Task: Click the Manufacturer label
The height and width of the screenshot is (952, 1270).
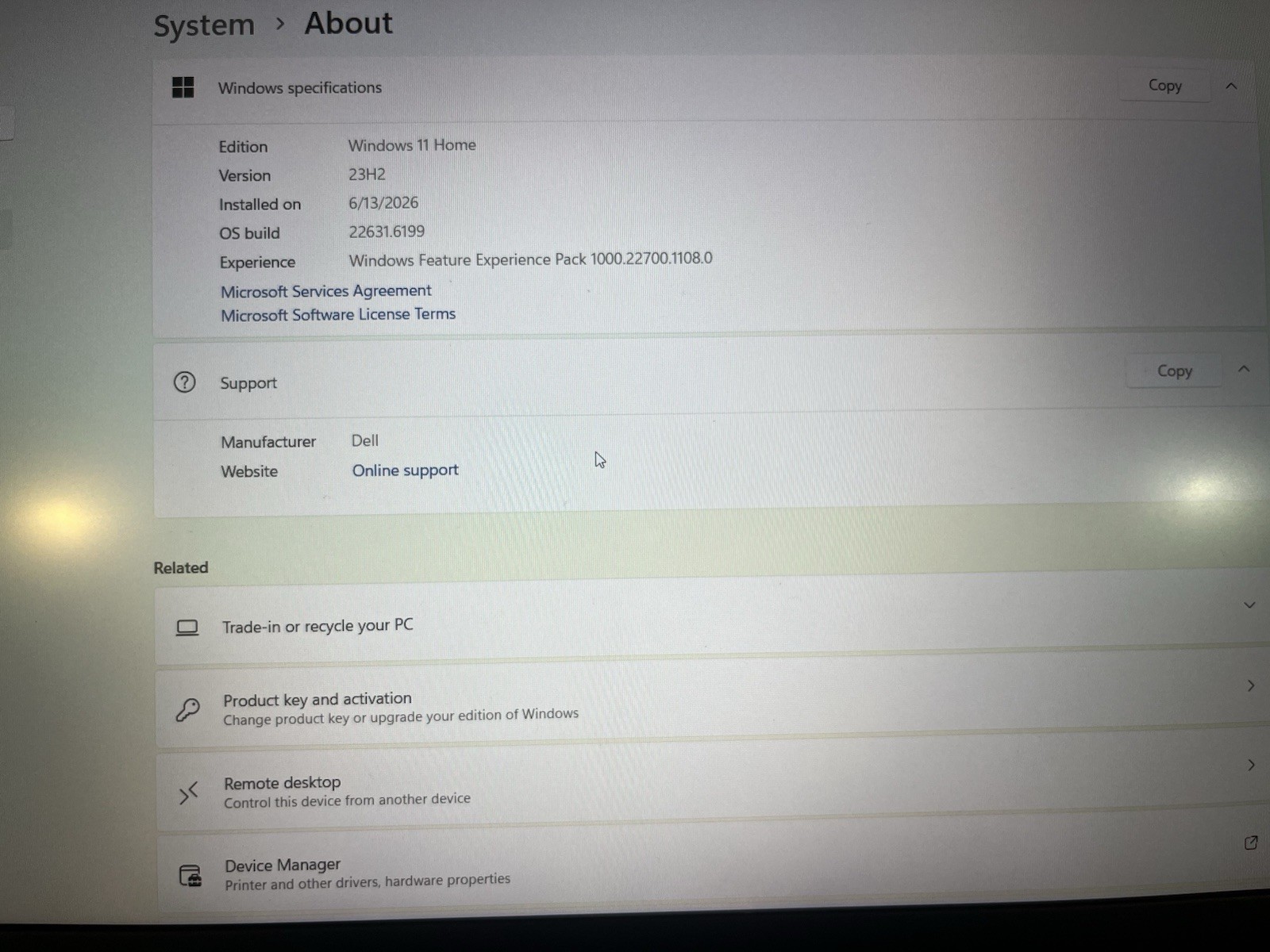Action: (x=268, y=442)
